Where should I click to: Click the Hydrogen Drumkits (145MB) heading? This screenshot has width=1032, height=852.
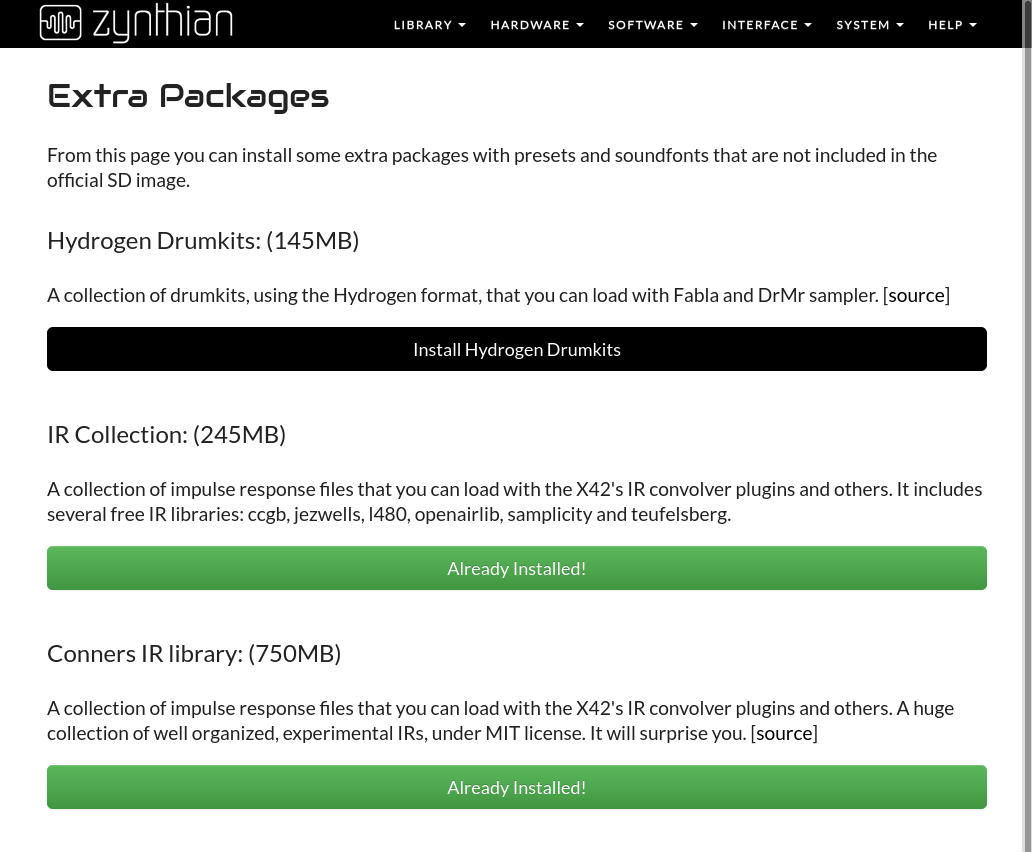coord(203,241)
